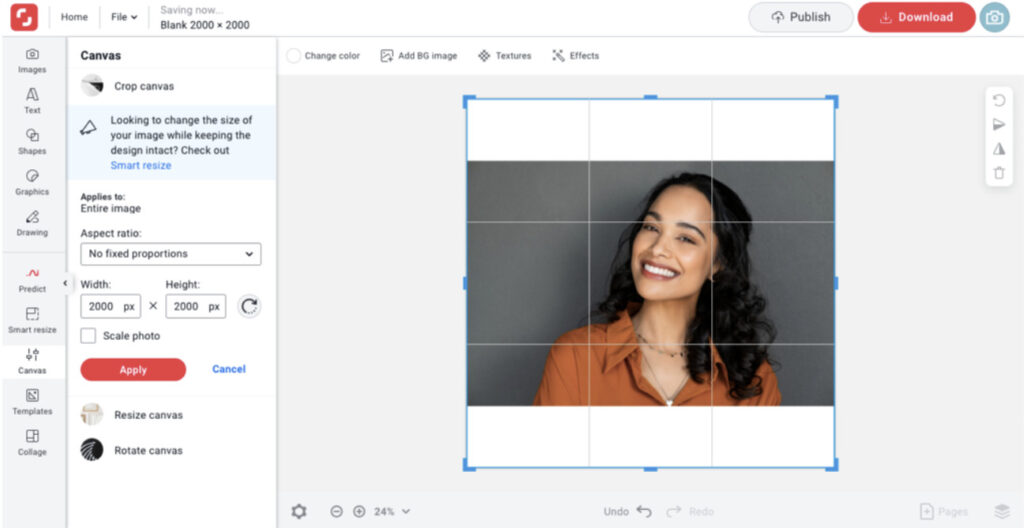The image size is (1024, 528).
Task: Click the rotate dimensions icon beside Height
Action: [x=249, y=307]
